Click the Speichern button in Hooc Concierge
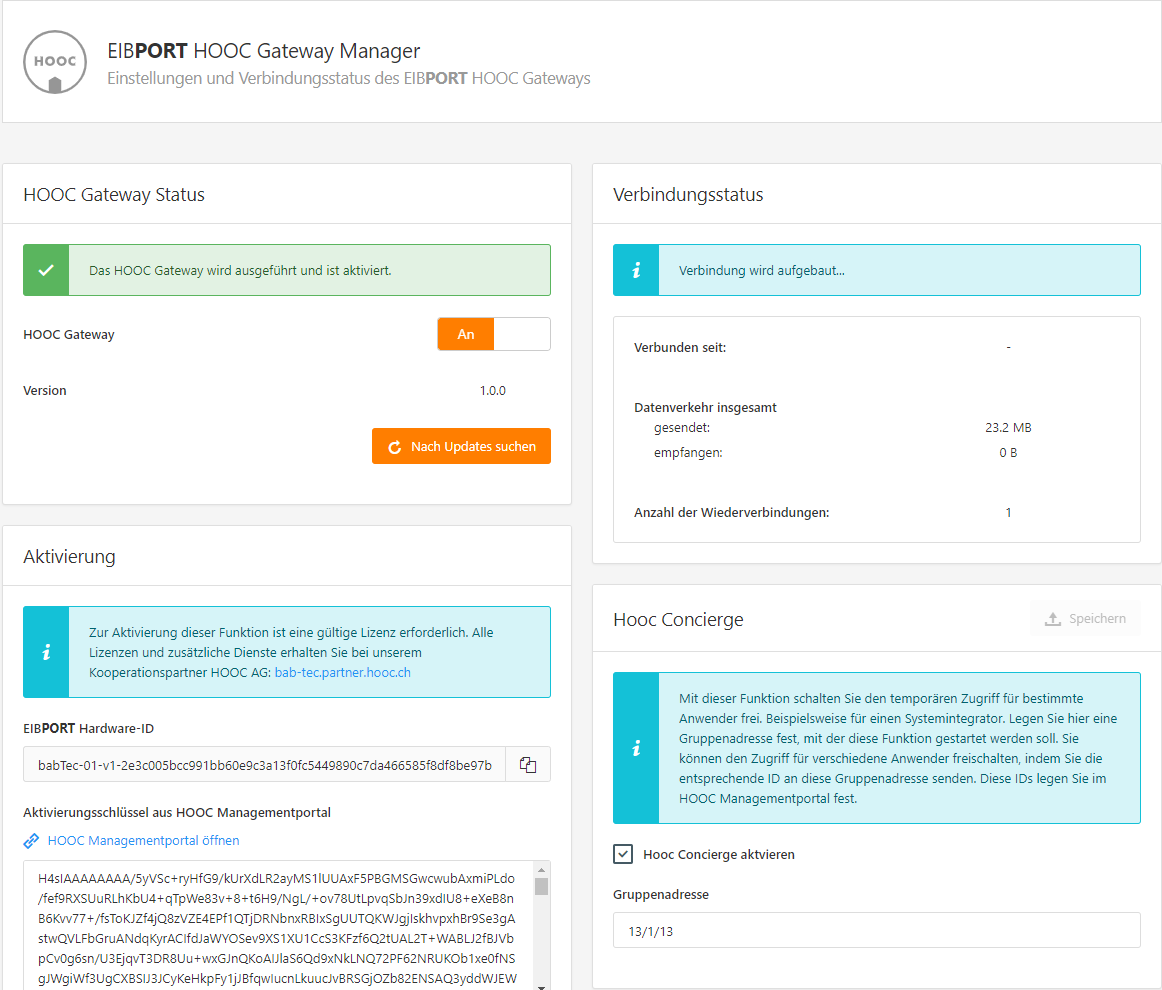 click(1085, 619)
